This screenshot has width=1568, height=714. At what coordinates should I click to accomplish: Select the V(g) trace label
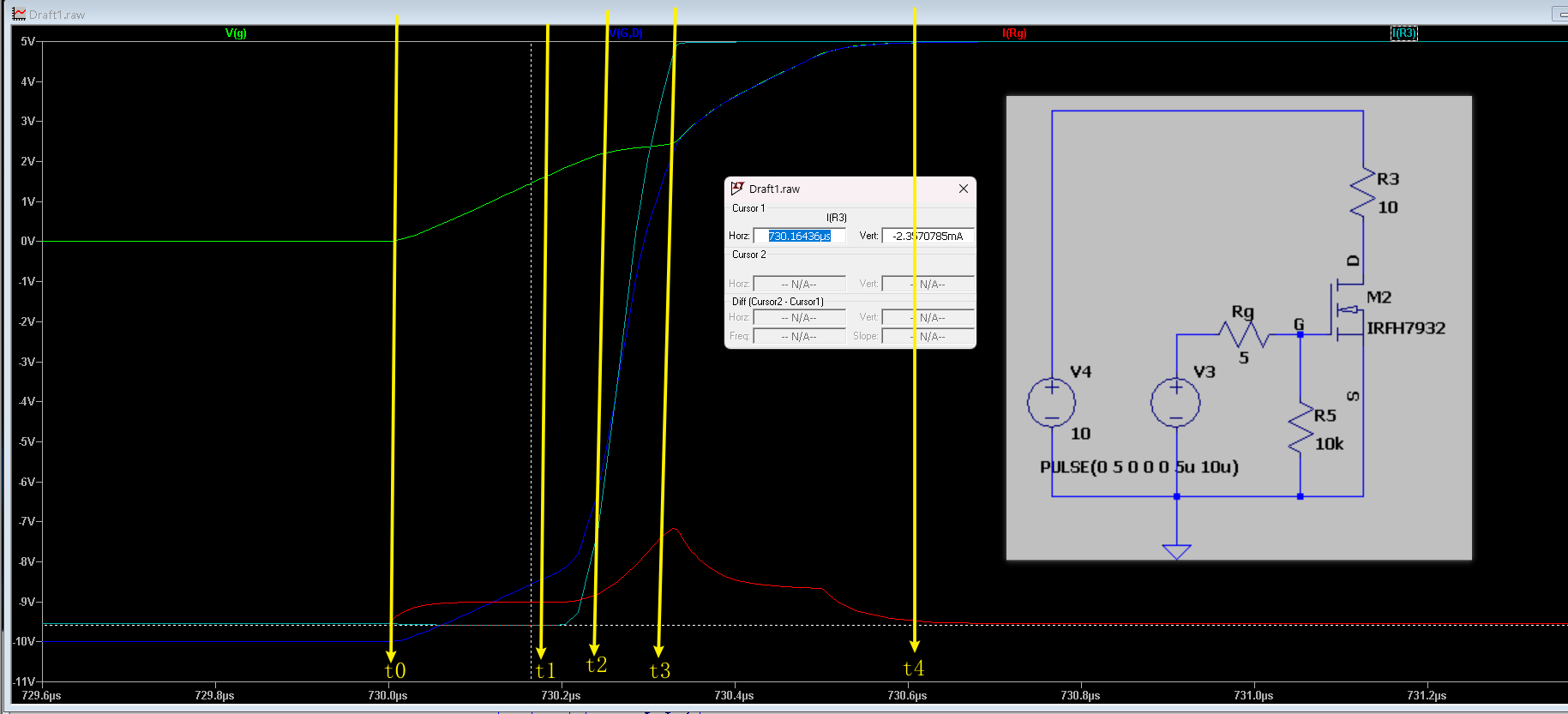(x=236, y=33)
